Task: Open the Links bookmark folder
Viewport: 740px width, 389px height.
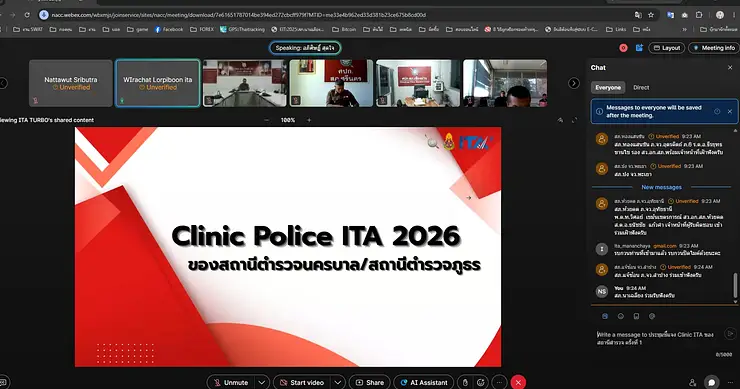Action: pos(616,29)
